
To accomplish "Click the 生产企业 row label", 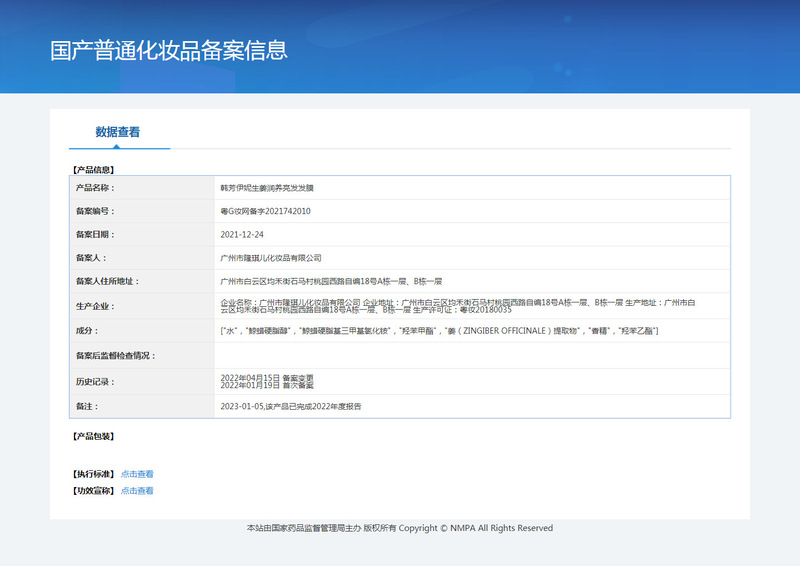I will (95, 306).
